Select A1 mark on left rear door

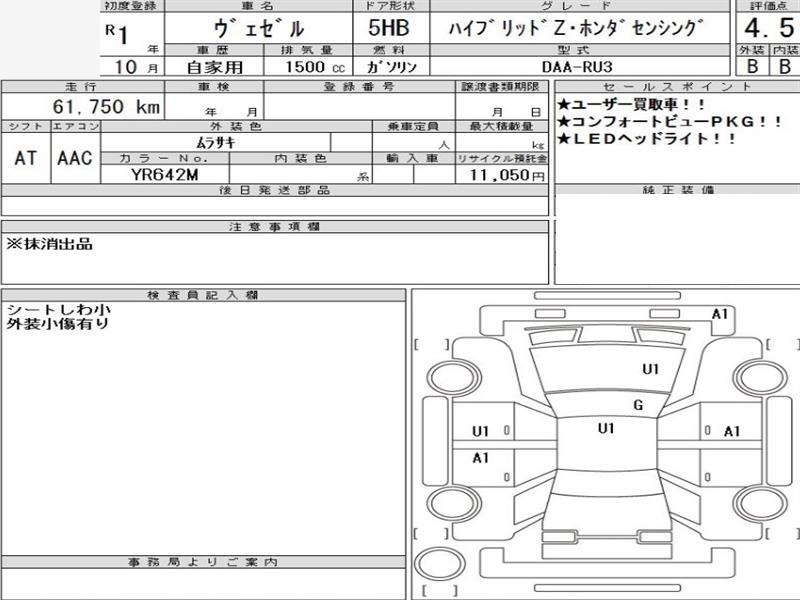click(x=481, y=458)
